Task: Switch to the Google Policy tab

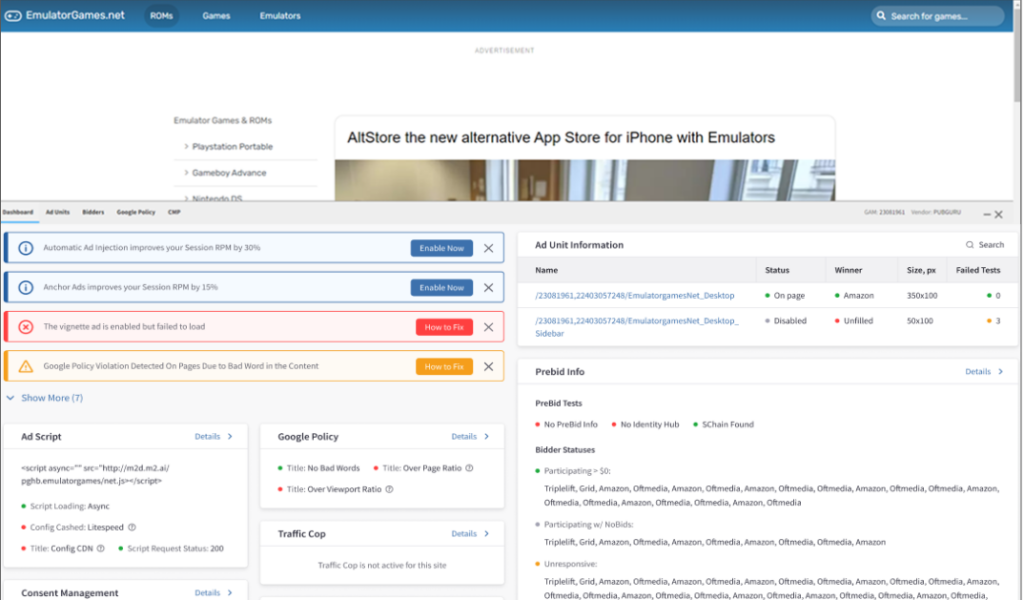Action: pyautogui.click(x=136, y=212)
